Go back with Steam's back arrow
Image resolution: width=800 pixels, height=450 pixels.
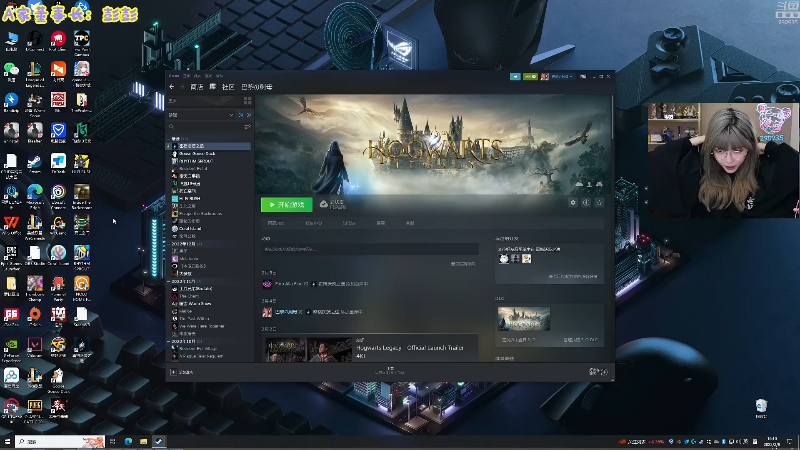click(172, 87)
